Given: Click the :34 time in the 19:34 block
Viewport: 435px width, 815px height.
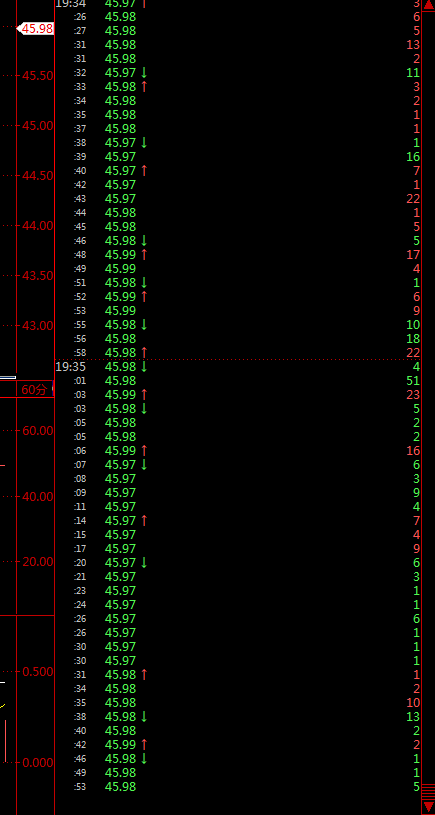Looking at the screenshot, I should pyautogui.click(x=81, y=101).
